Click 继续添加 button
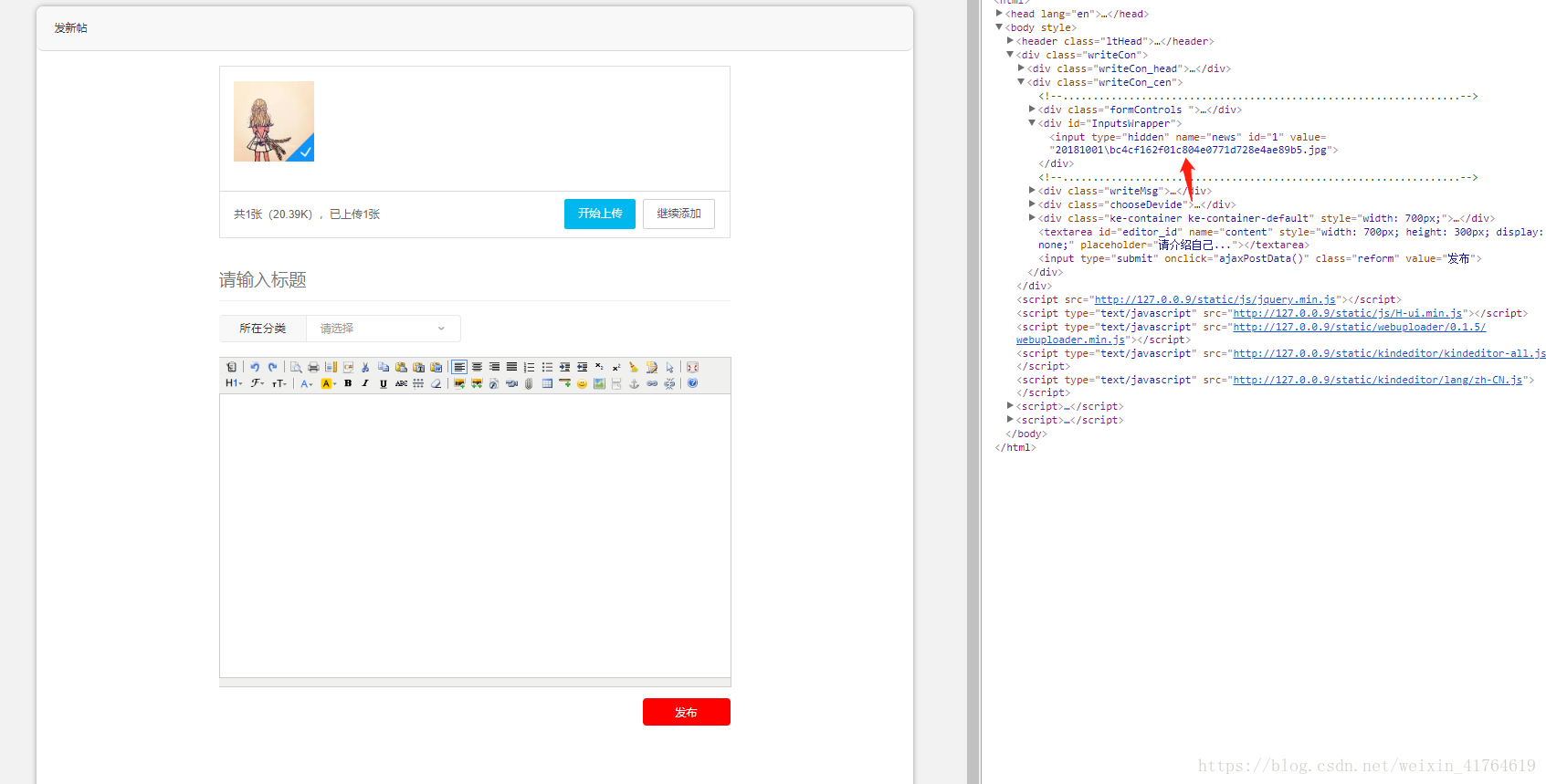This screenshot has height=784, width=1546. point(678,214)
